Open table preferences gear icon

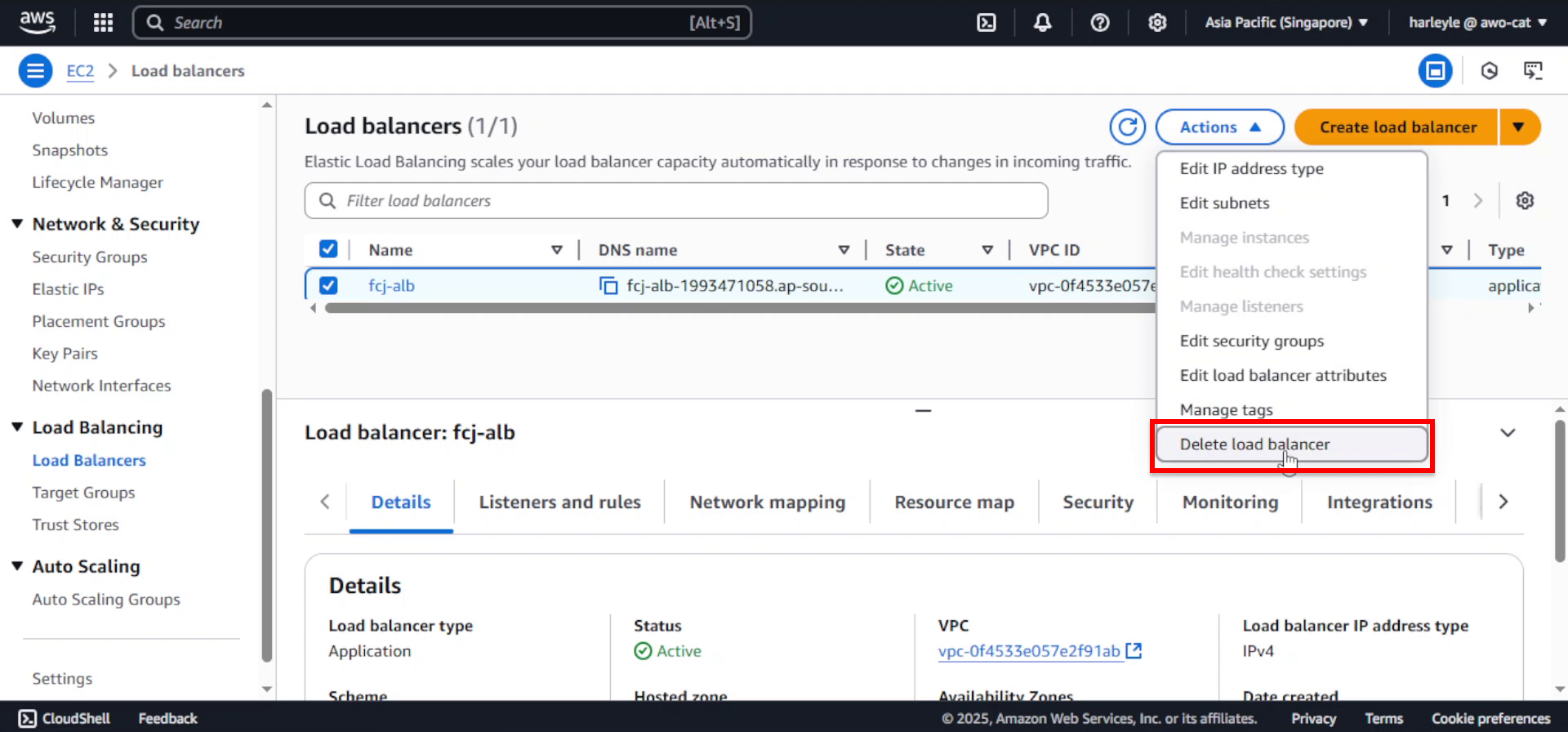click(1525, 201)
